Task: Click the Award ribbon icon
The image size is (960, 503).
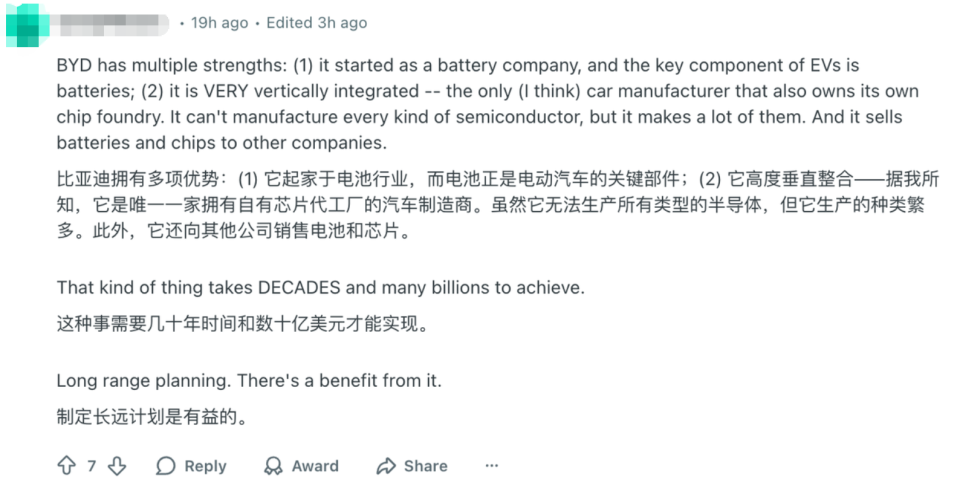Action: click(273, 466)
